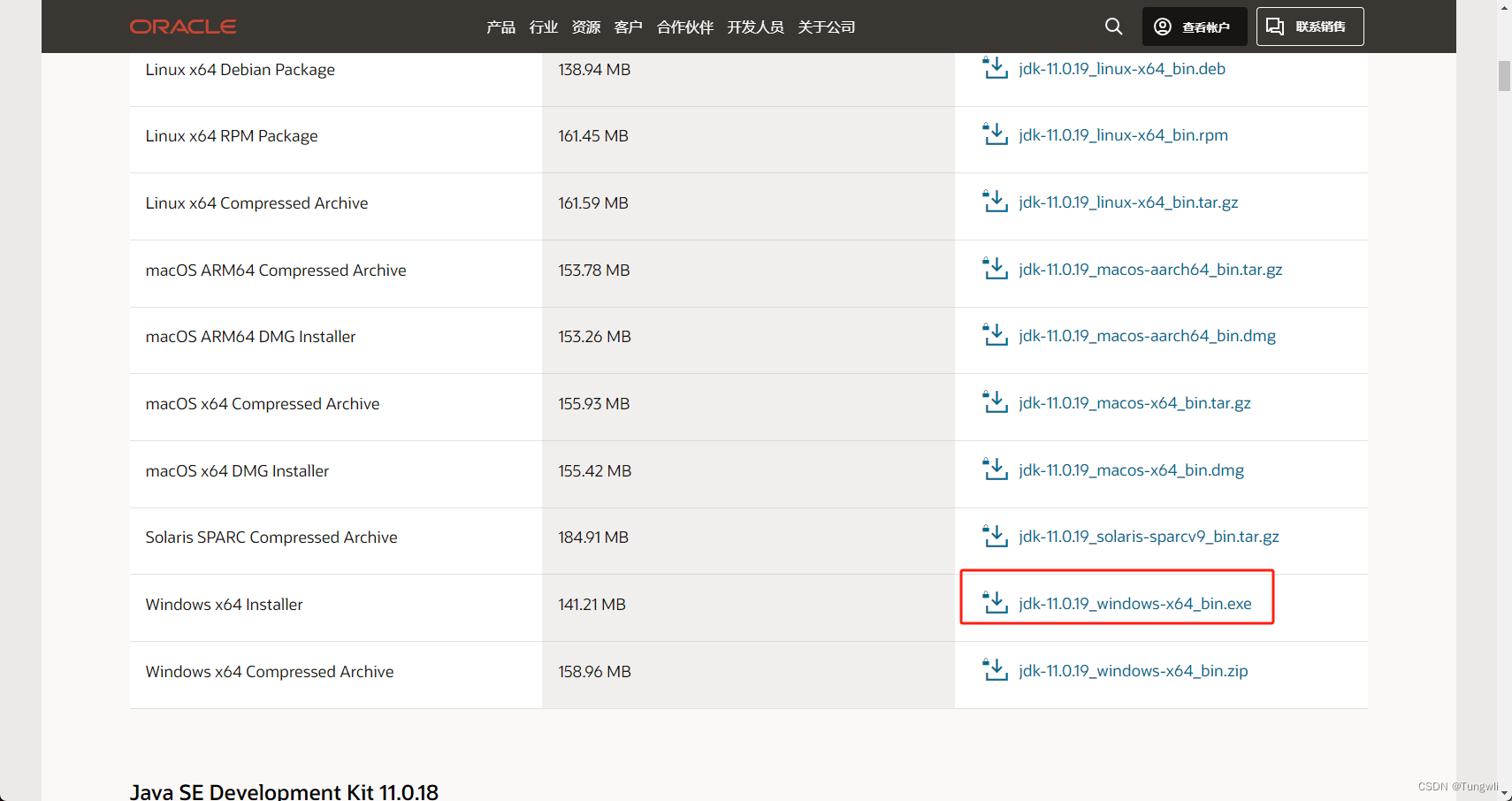Click download icon for macos-aarch64_bin.tar.gz

pos(996,269)
